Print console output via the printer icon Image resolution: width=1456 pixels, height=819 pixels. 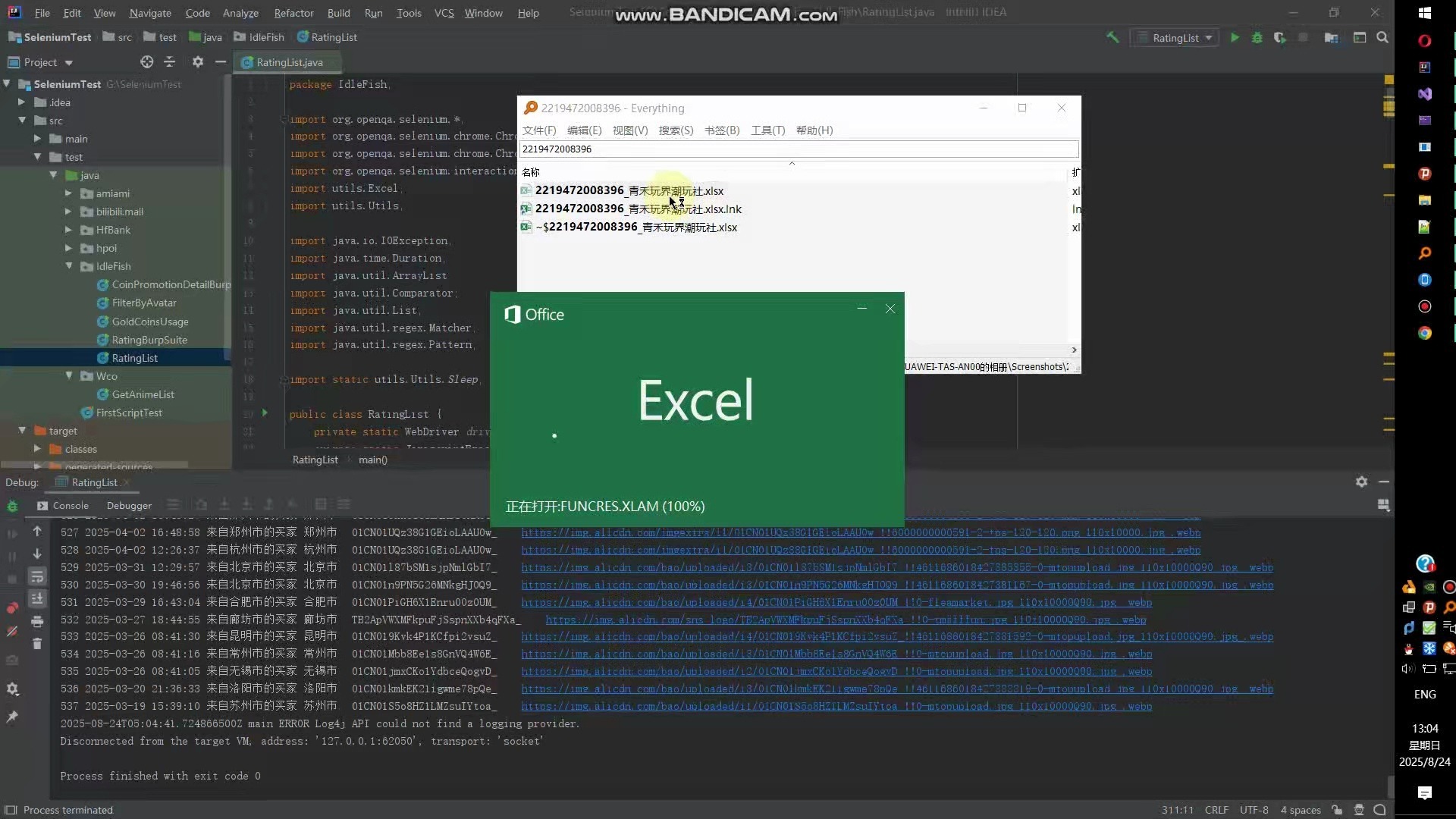36,621
